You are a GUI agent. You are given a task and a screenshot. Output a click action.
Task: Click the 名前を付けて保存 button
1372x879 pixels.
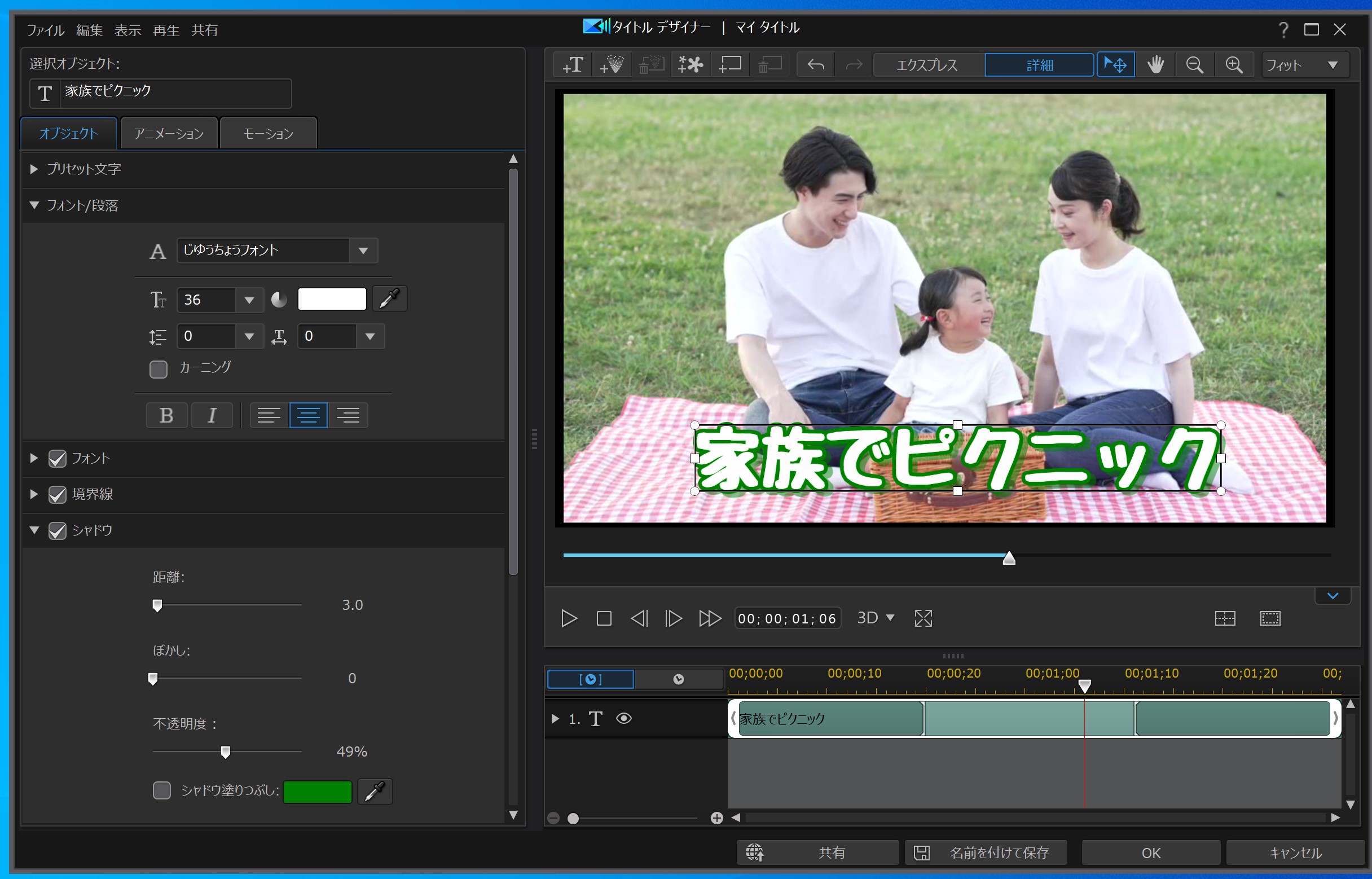[985, 852]
